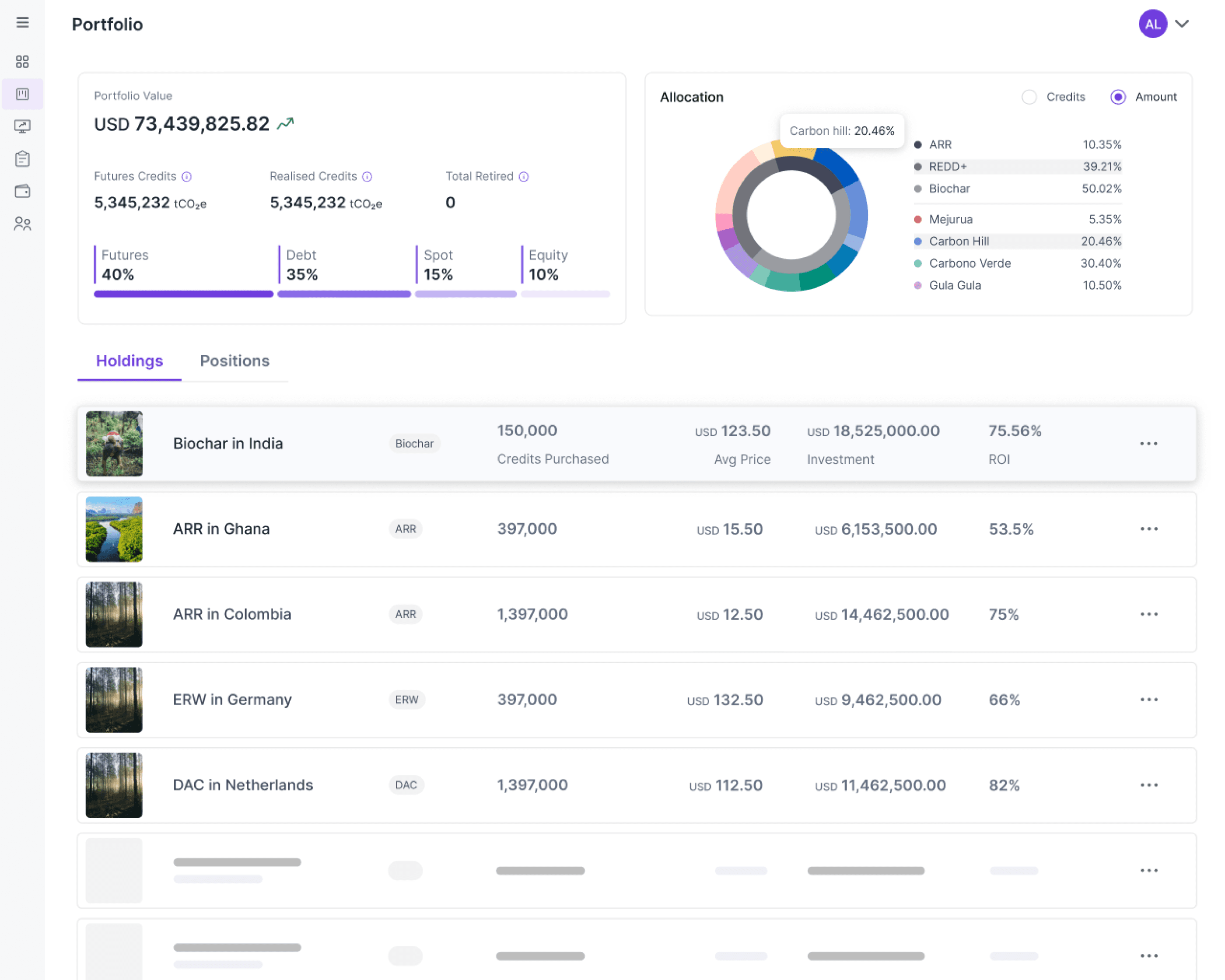
Task: Open more options for Biochar in India
Action: point(1148,443)
